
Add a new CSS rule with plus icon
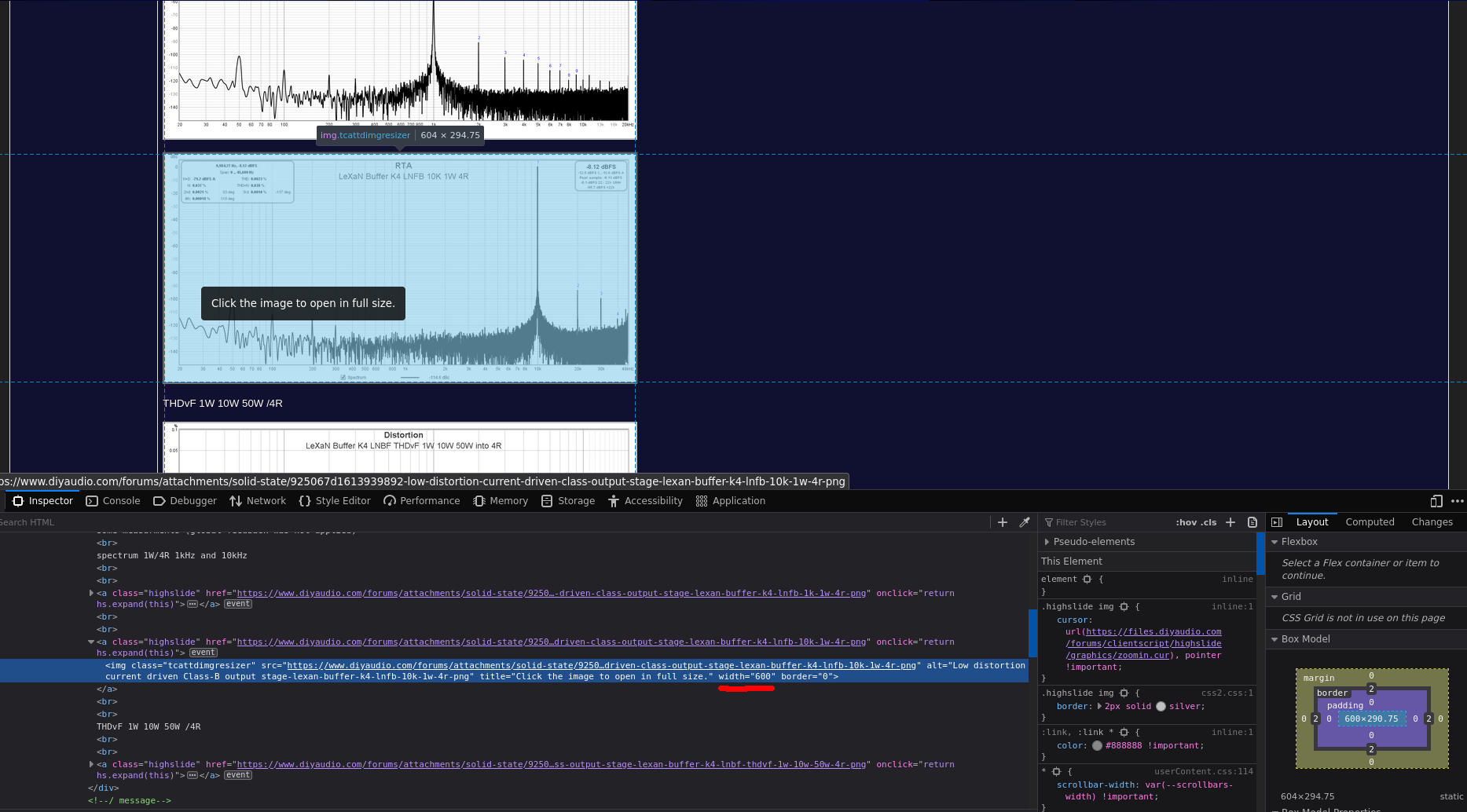pos(1230,522)
